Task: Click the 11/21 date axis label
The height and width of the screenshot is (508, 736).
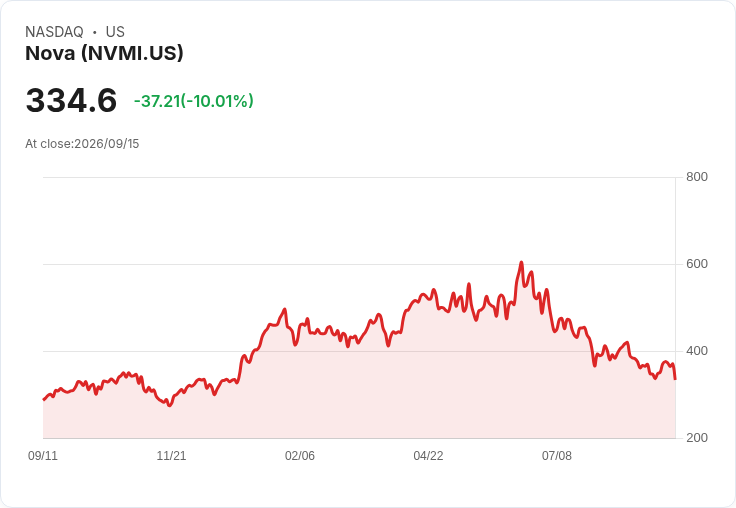Action: (171, 455)
